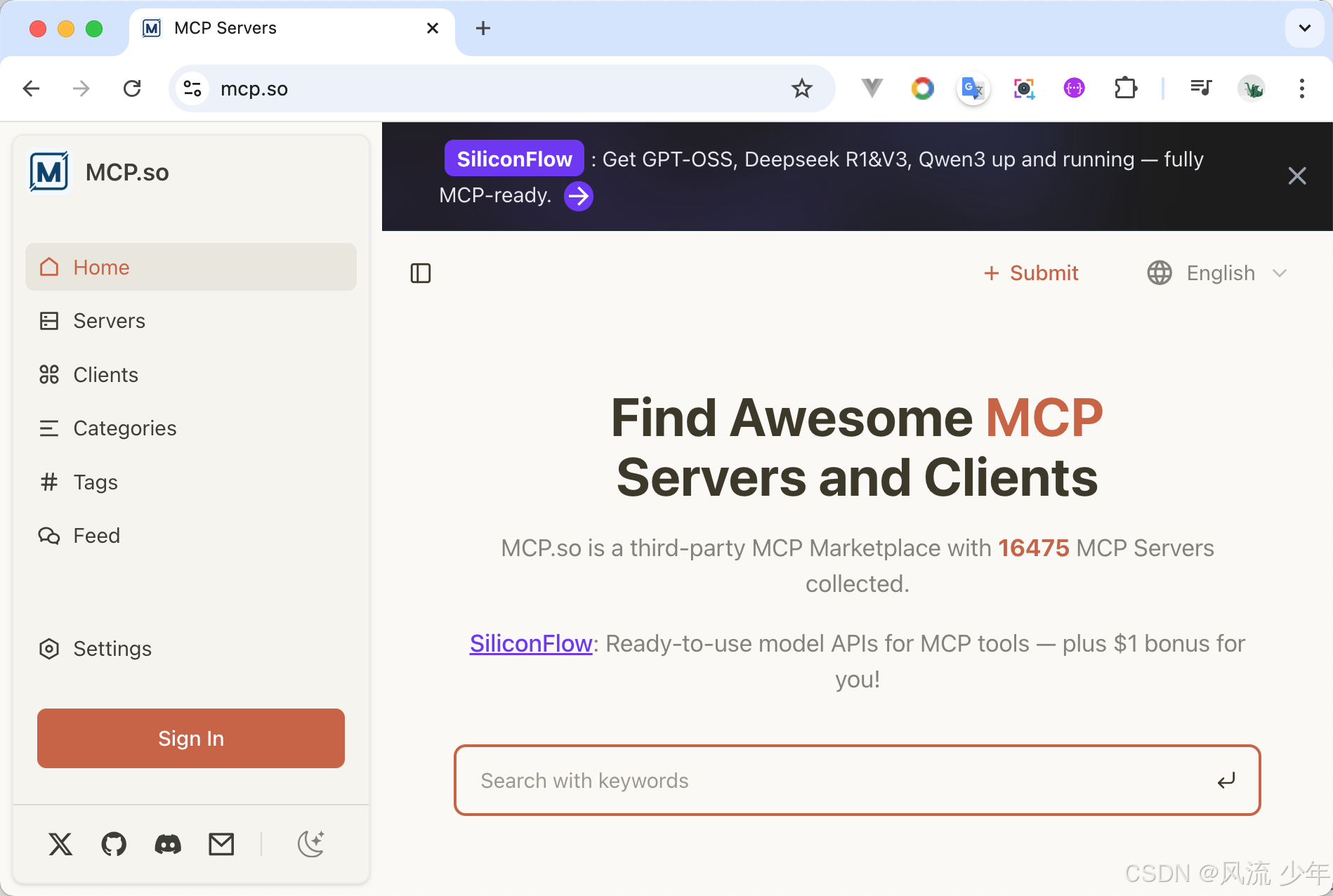
Task: Dismiss the SiliconFlow banner
Action: pos(1297,176)
